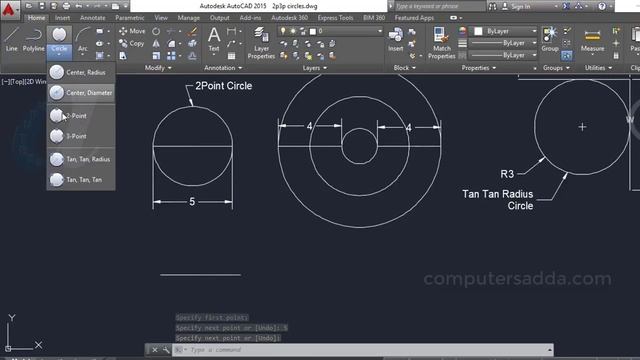Click the Plot printer icon
Image resolution: width=640 pixels, height=360 pixels.
(x=66, y=6)
